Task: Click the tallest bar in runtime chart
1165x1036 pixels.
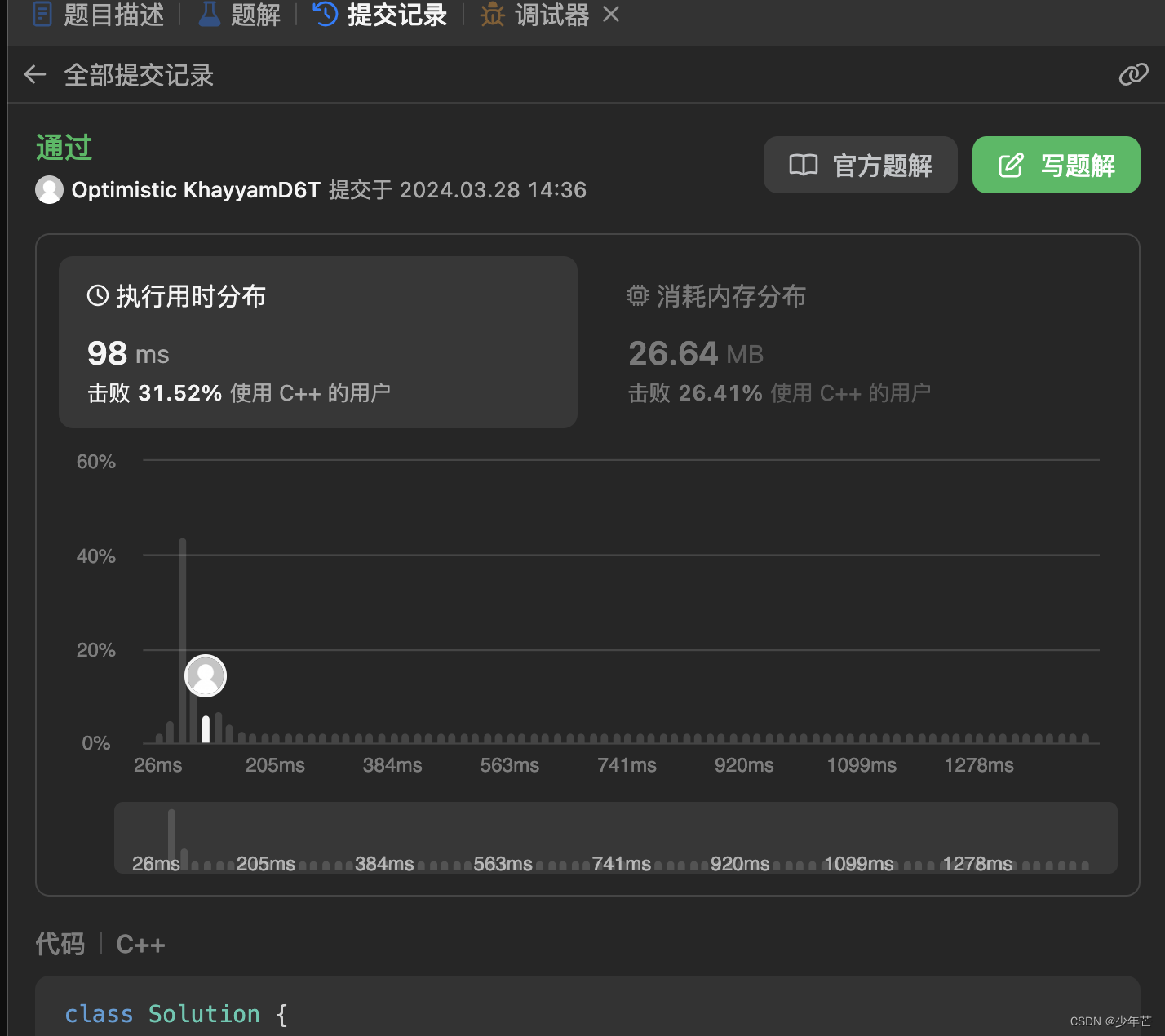Action: 183,640
